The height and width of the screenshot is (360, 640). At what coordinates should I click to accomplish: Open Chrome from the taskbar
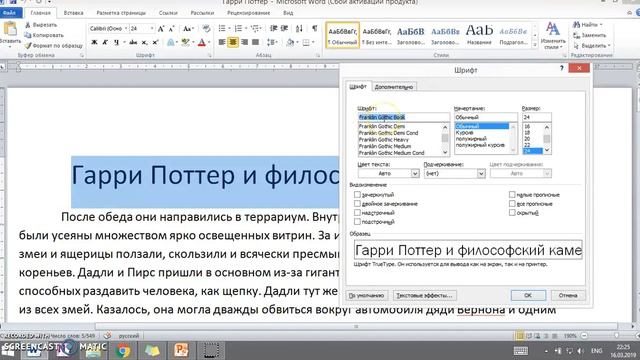pos(122,351)
